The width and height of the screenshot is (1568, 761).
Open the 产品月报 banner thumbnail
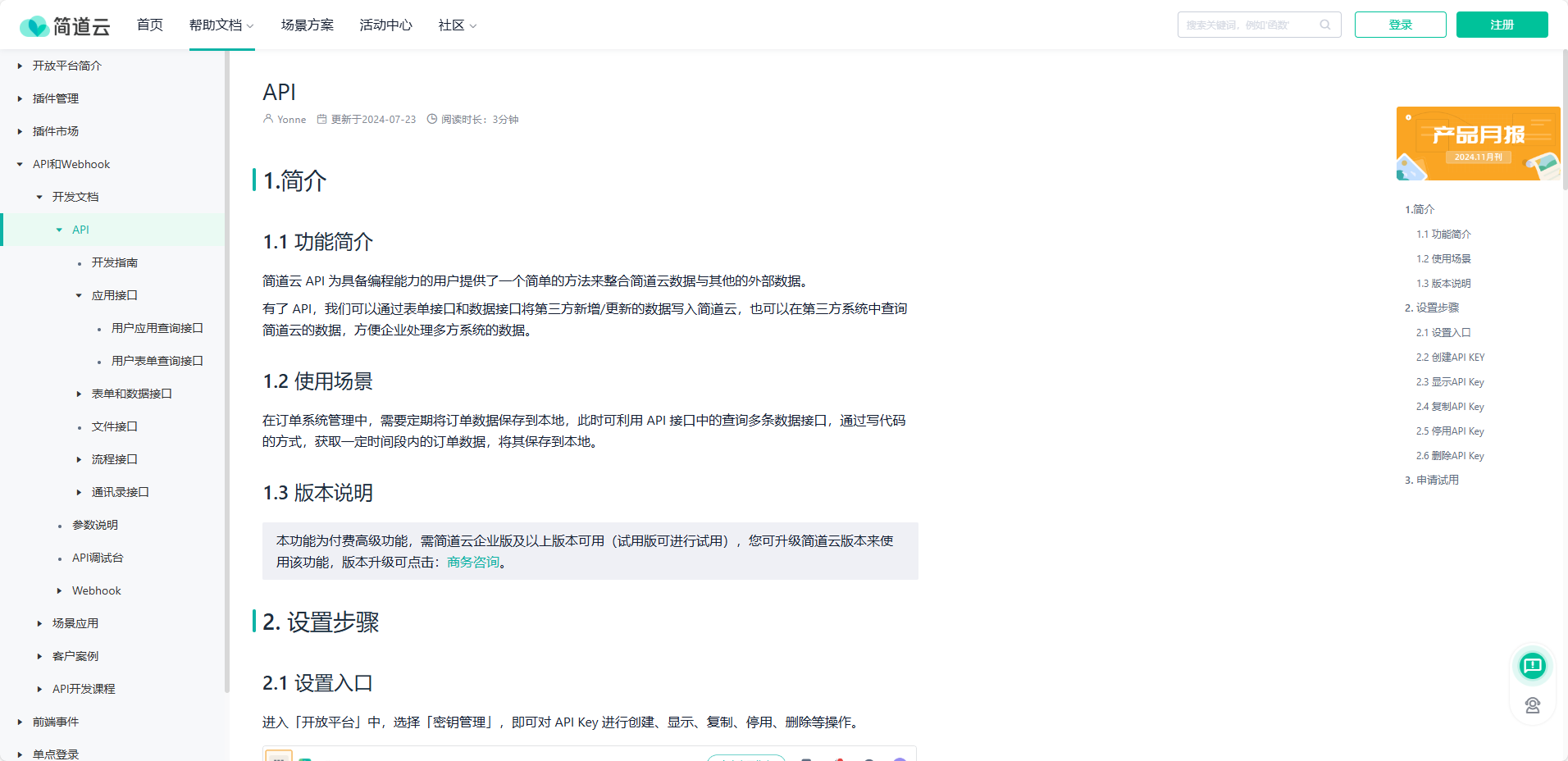click(1478, 144)
